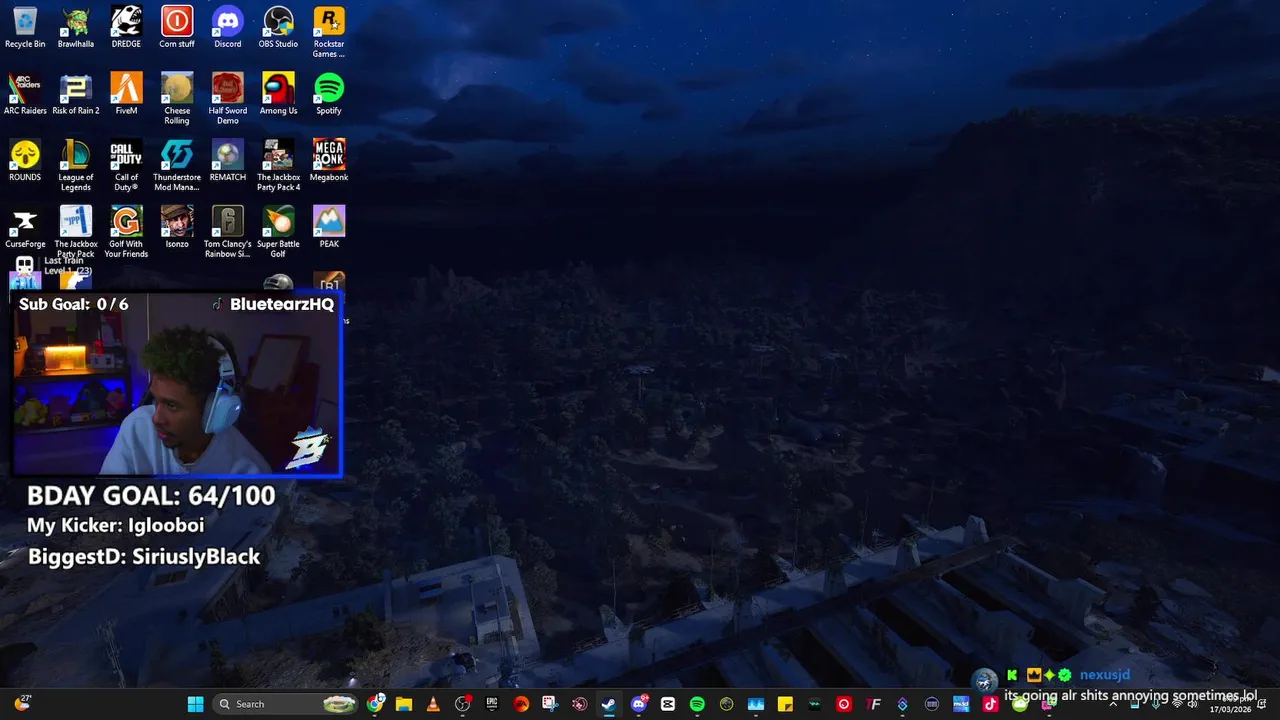Open the weather widget showing 27°
Screen dimensions: 1280x720
click(x=22, y=703)
